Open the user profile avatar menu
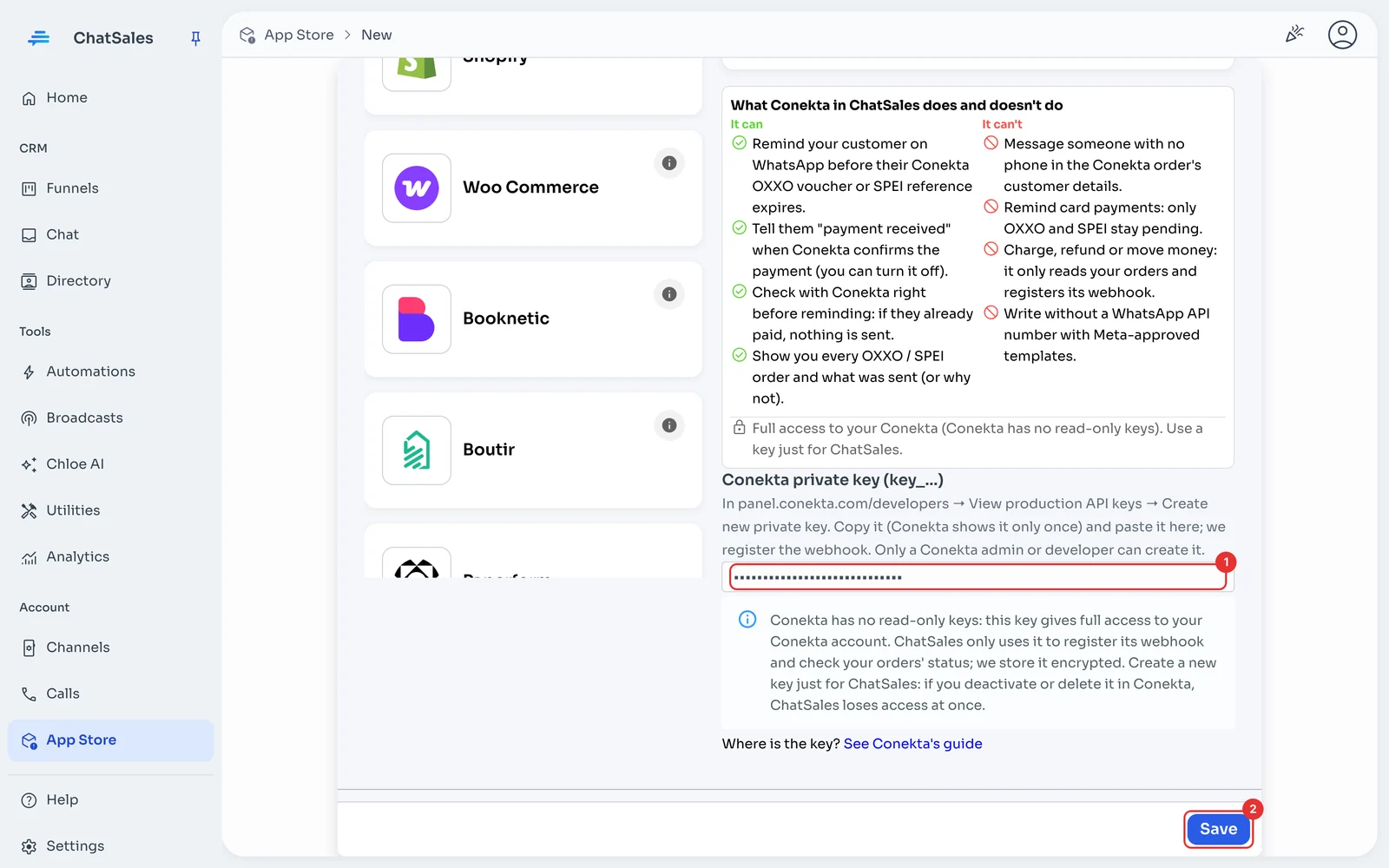1389x868 pixels. click(1342, 35)
